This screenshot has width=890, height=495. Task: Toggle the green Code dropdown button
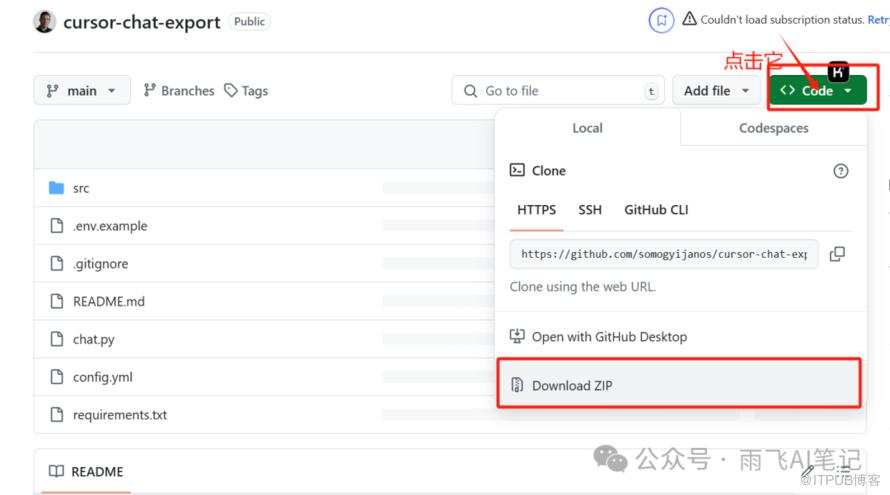click(817, 91)
